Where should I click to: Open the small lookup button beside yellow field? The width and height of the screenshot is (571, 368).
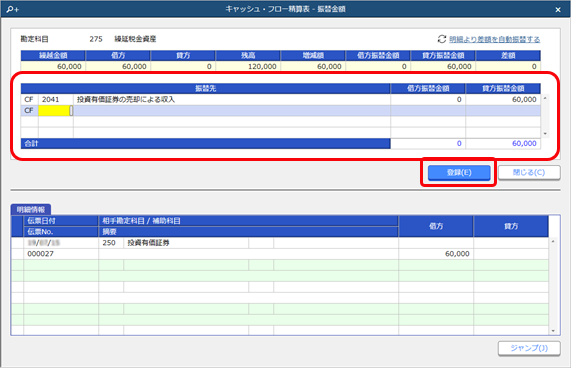tap(71, 111)
